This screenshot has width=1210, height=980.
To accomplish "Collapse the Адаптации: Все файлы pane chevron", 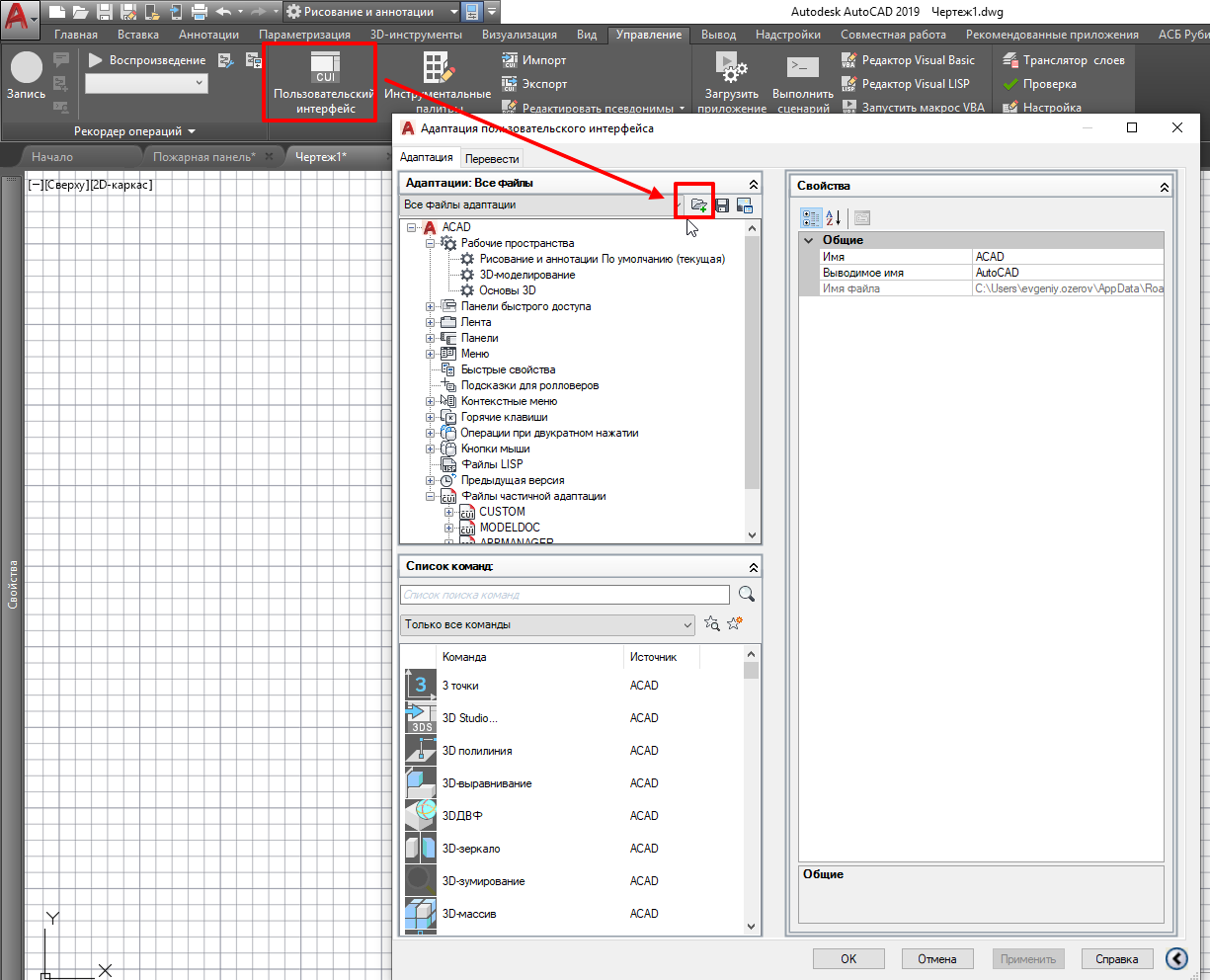I will tap(754, 184).
